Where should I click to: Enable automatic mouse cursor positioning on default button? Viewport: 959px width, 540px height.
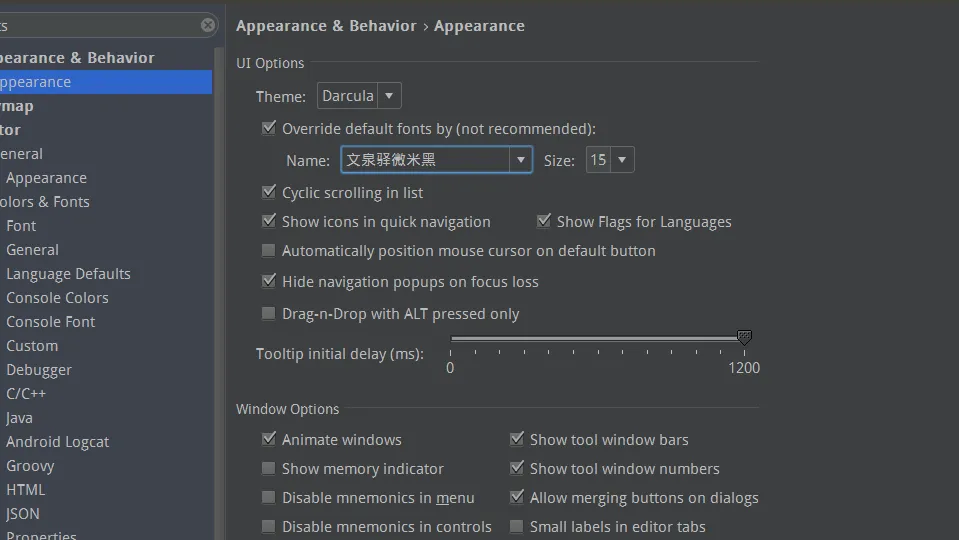[x=268, y=251]
